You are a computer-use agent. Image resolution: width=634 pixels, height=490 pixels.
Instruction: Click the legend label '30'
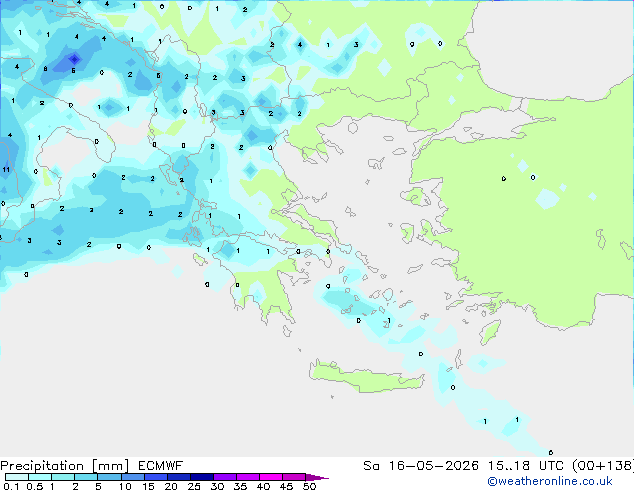coord(217,486)
